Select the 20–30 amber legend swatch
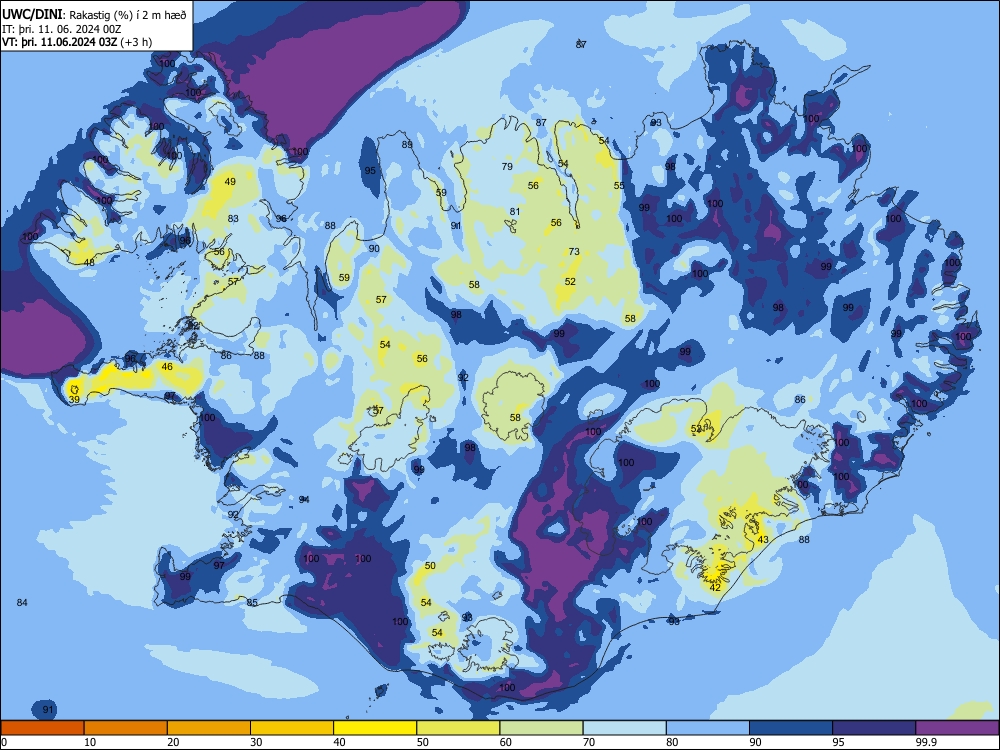Image resolution: width=1000 pixels, height=750 pixels. pyautogui.click(x=209, y=728)
